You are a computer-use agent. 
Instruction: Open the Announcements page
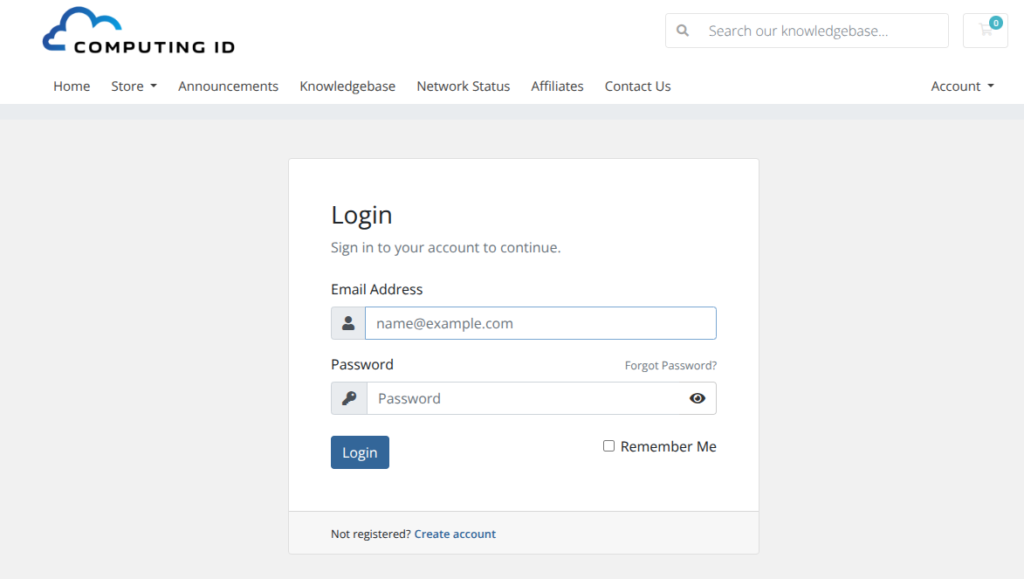(228, 86)
